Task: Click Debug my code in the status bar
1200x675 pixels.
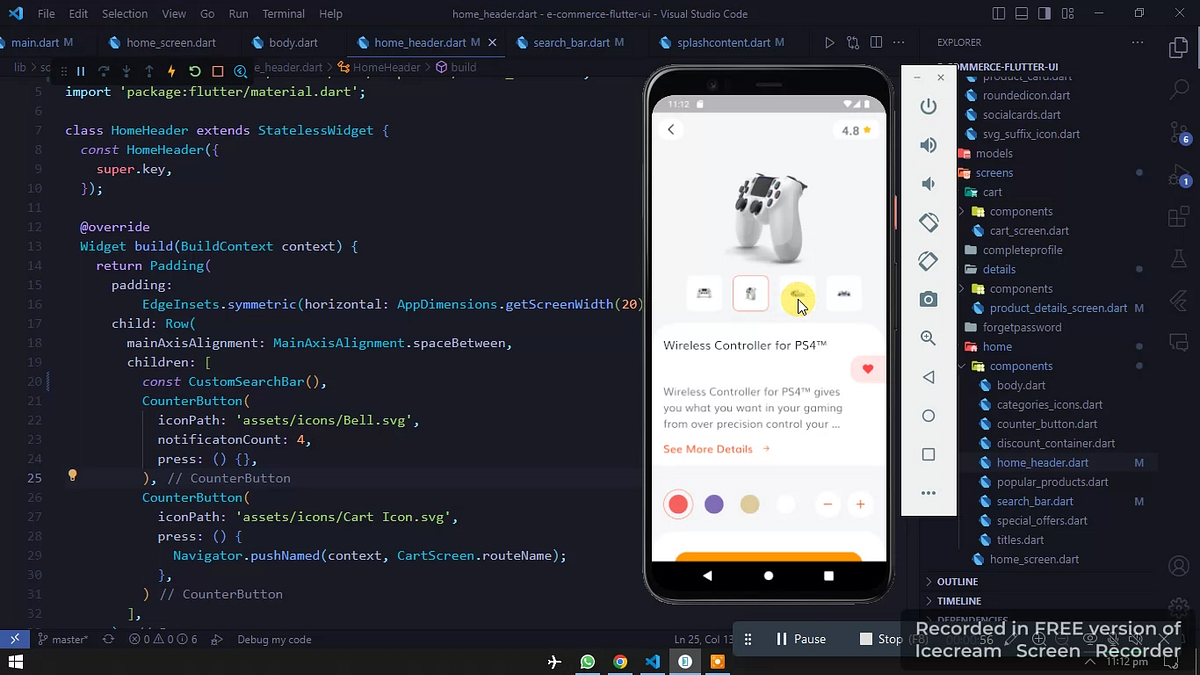Action: pos(274,639)
